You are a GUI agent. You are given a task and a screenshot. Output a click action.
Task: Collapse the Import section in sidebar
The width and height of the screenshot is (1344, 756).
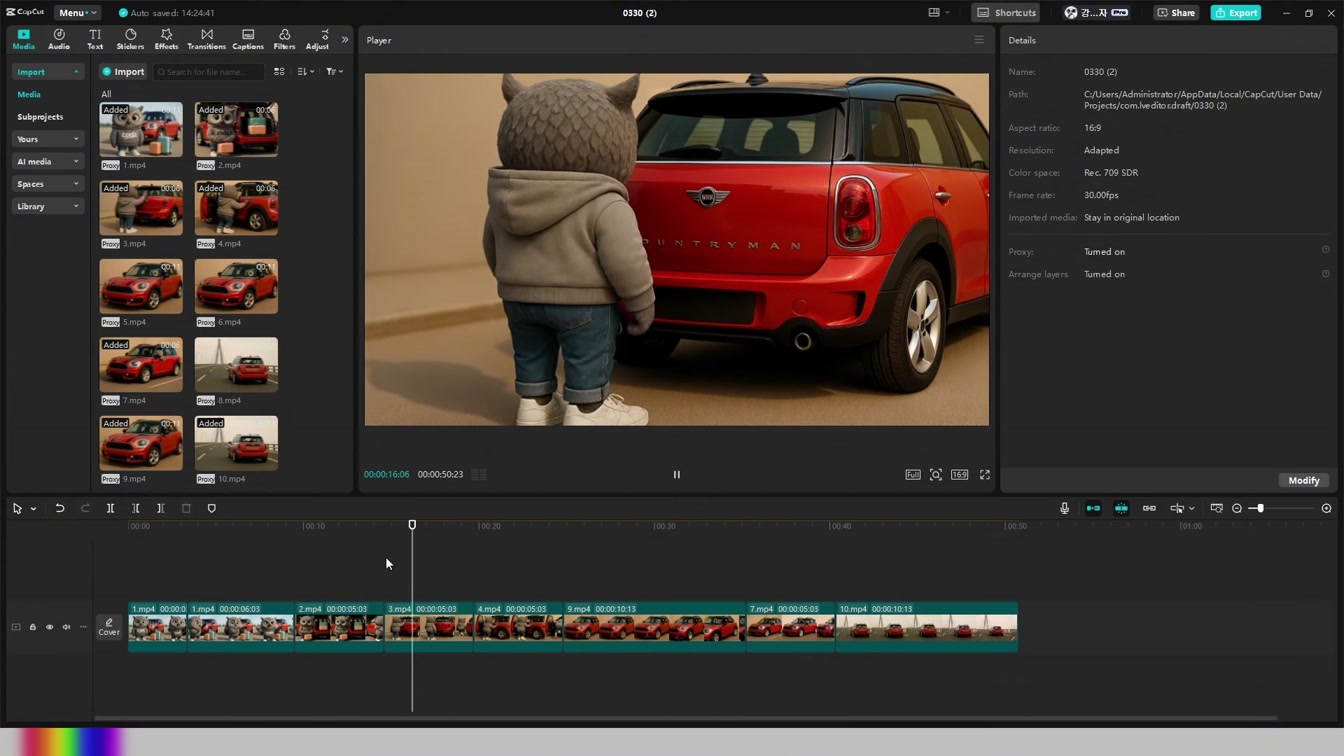point(47,72)
